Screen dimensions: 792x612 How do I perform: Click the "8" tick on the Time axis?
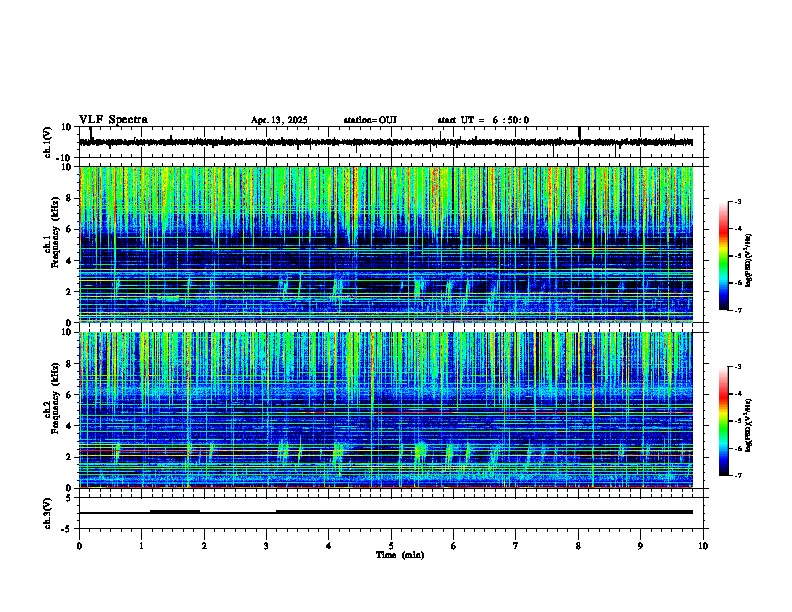coord(578,546)
